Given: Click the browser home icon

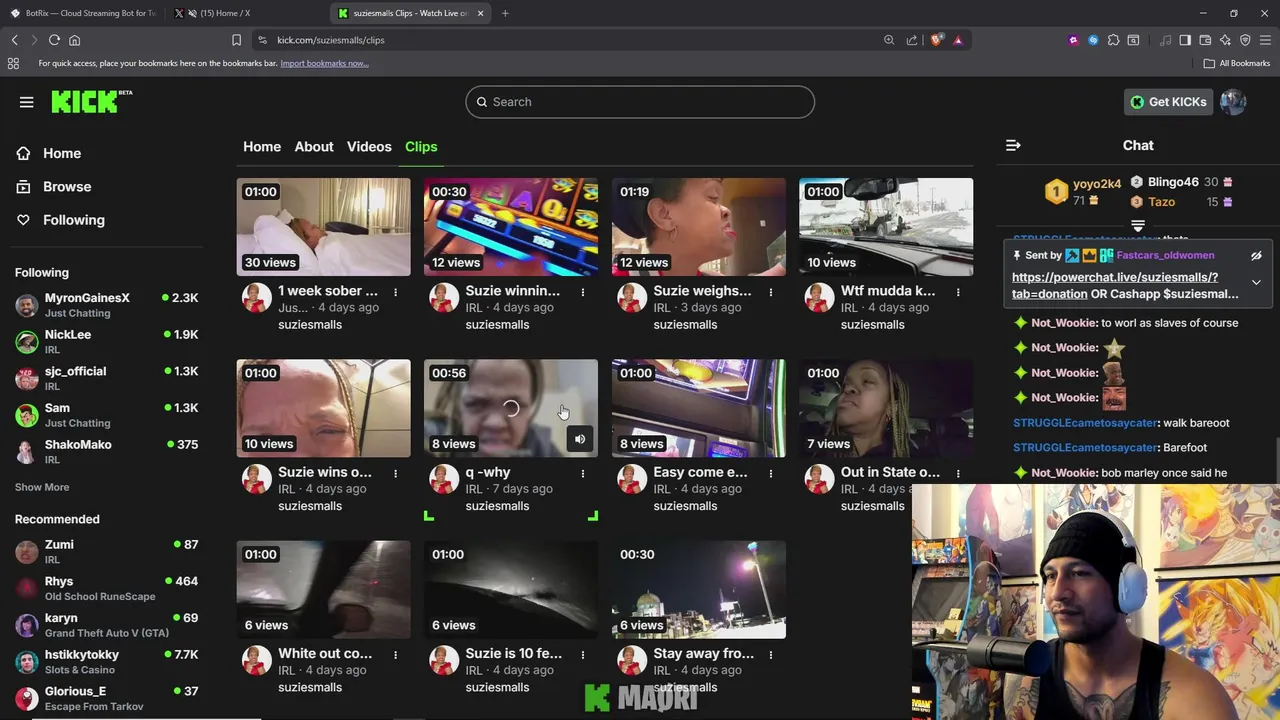Looking at the screenshot, I should pos(74,40).
